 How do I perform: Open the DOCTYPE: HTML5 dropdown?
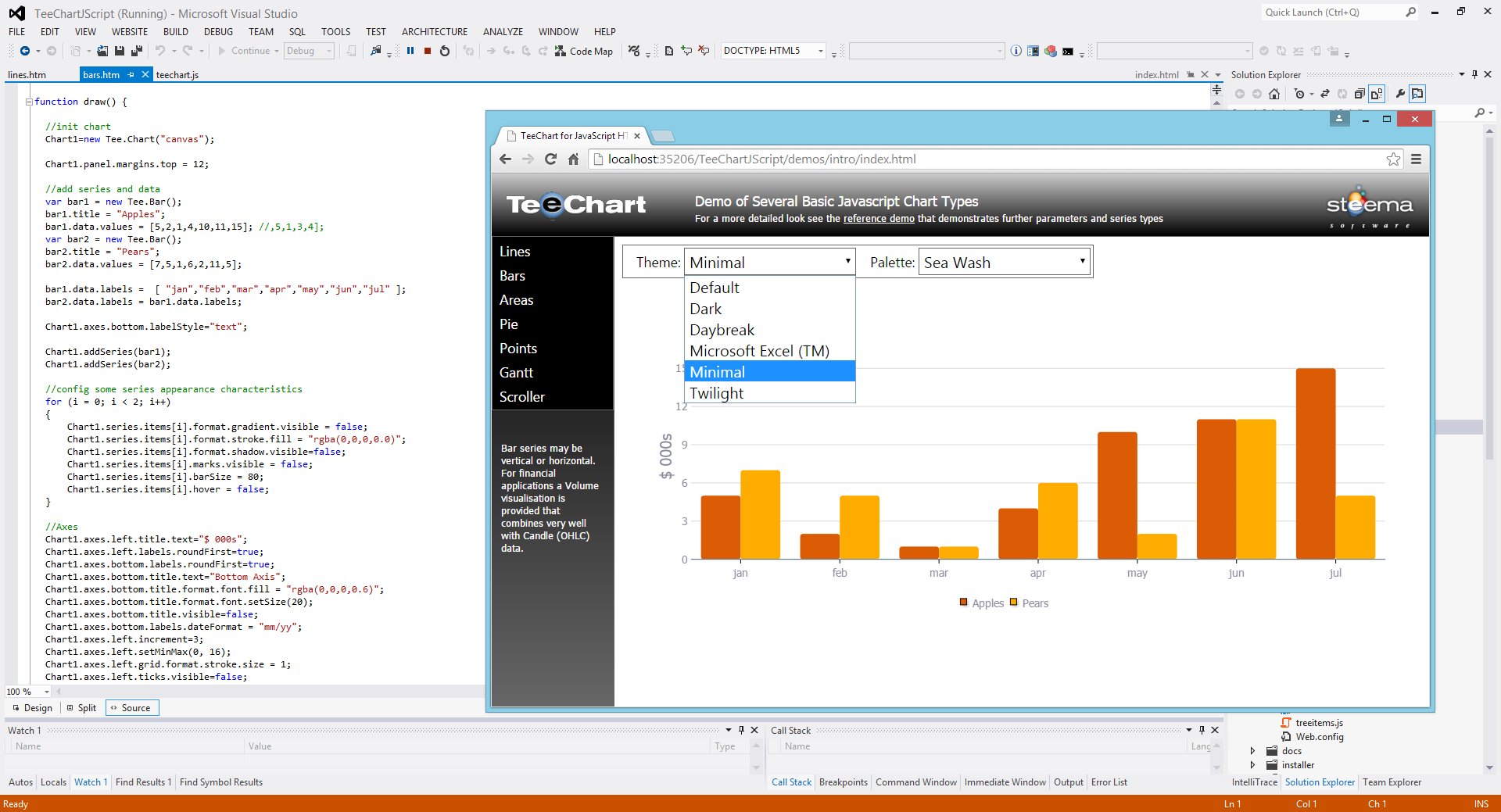pos(772,51)
